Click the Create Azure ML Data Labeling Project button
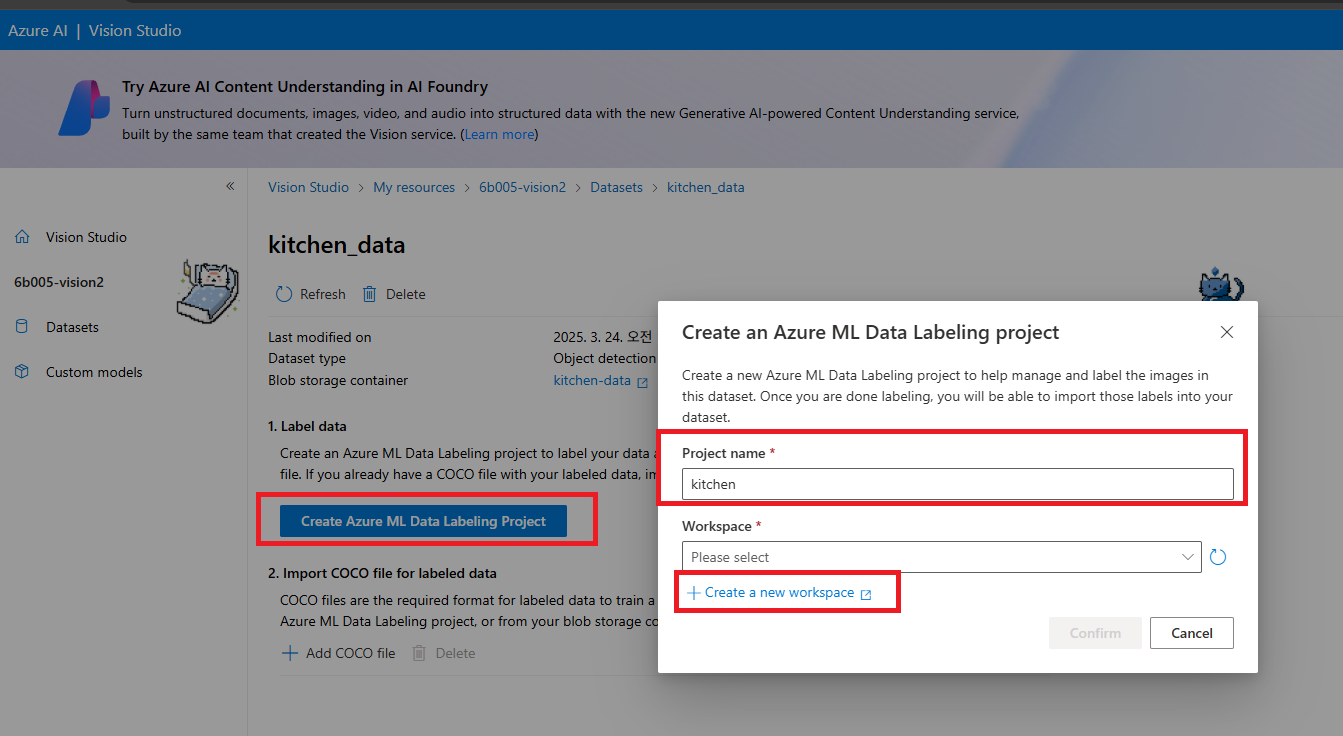Viewport: 1343px width, 736px height. [423, 521]
